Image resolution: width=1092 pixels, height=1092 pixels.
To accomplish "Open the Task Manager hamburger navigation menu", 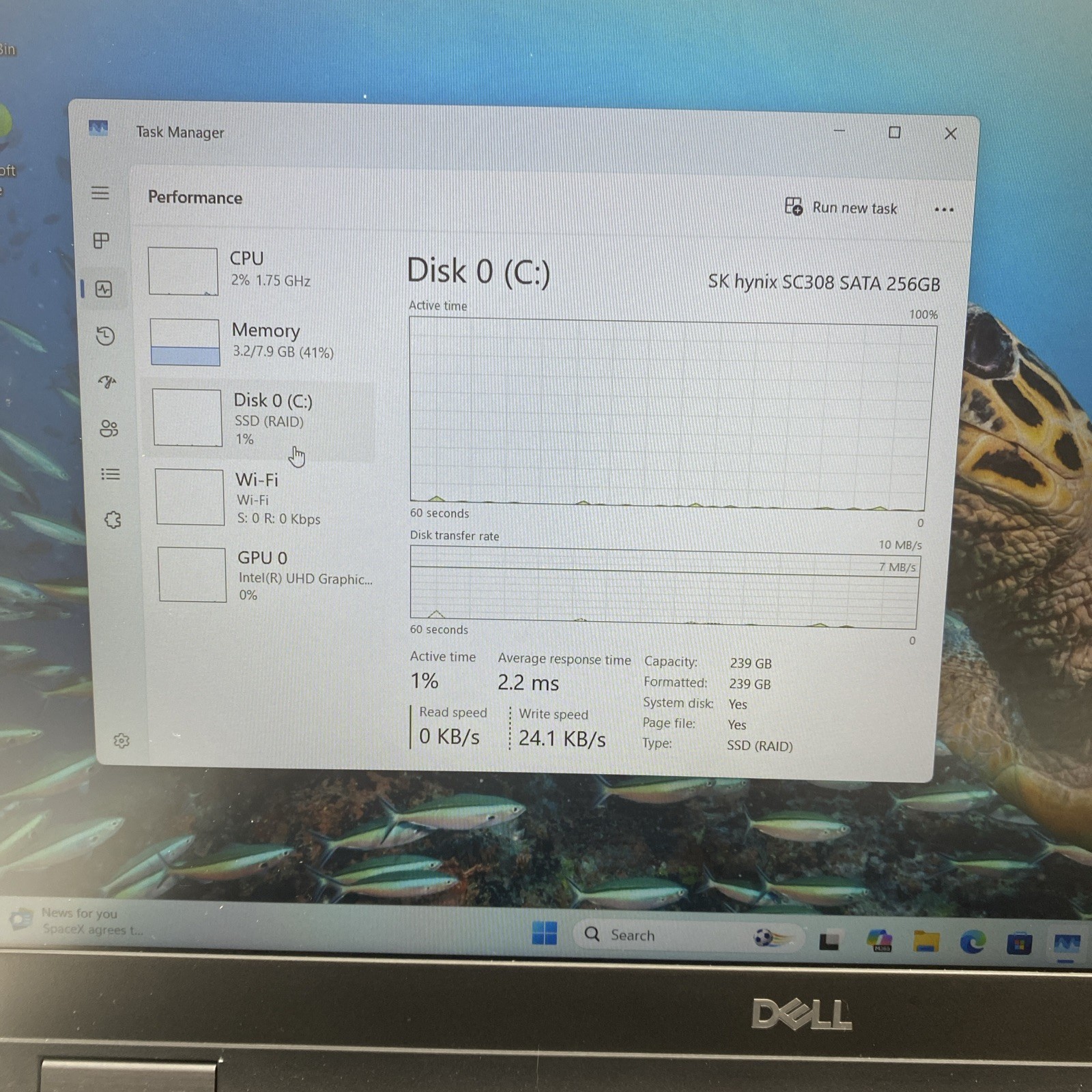I will coord(100,193).
